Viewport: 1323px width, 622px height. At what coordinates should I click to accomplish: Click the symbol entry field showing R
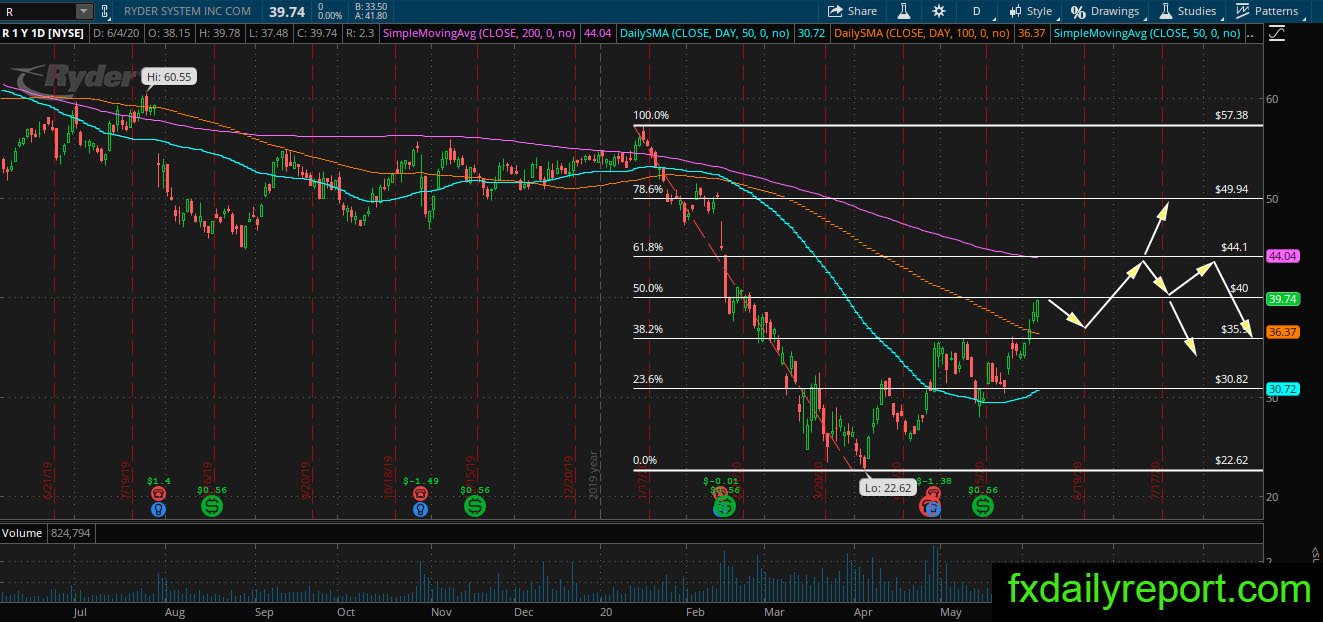(x=37, y=11)
